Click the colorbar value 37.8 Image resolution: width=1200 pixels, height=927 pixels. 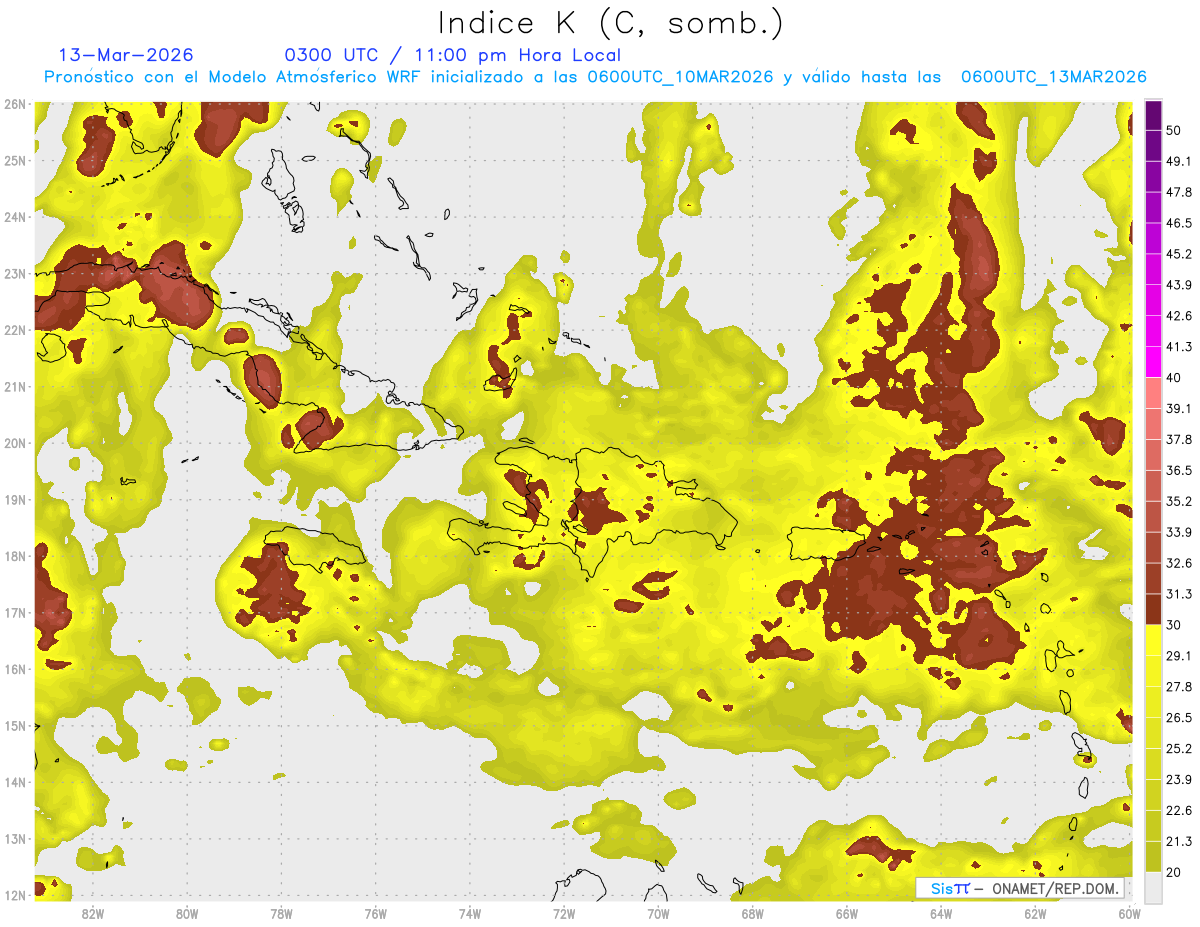1178,439
